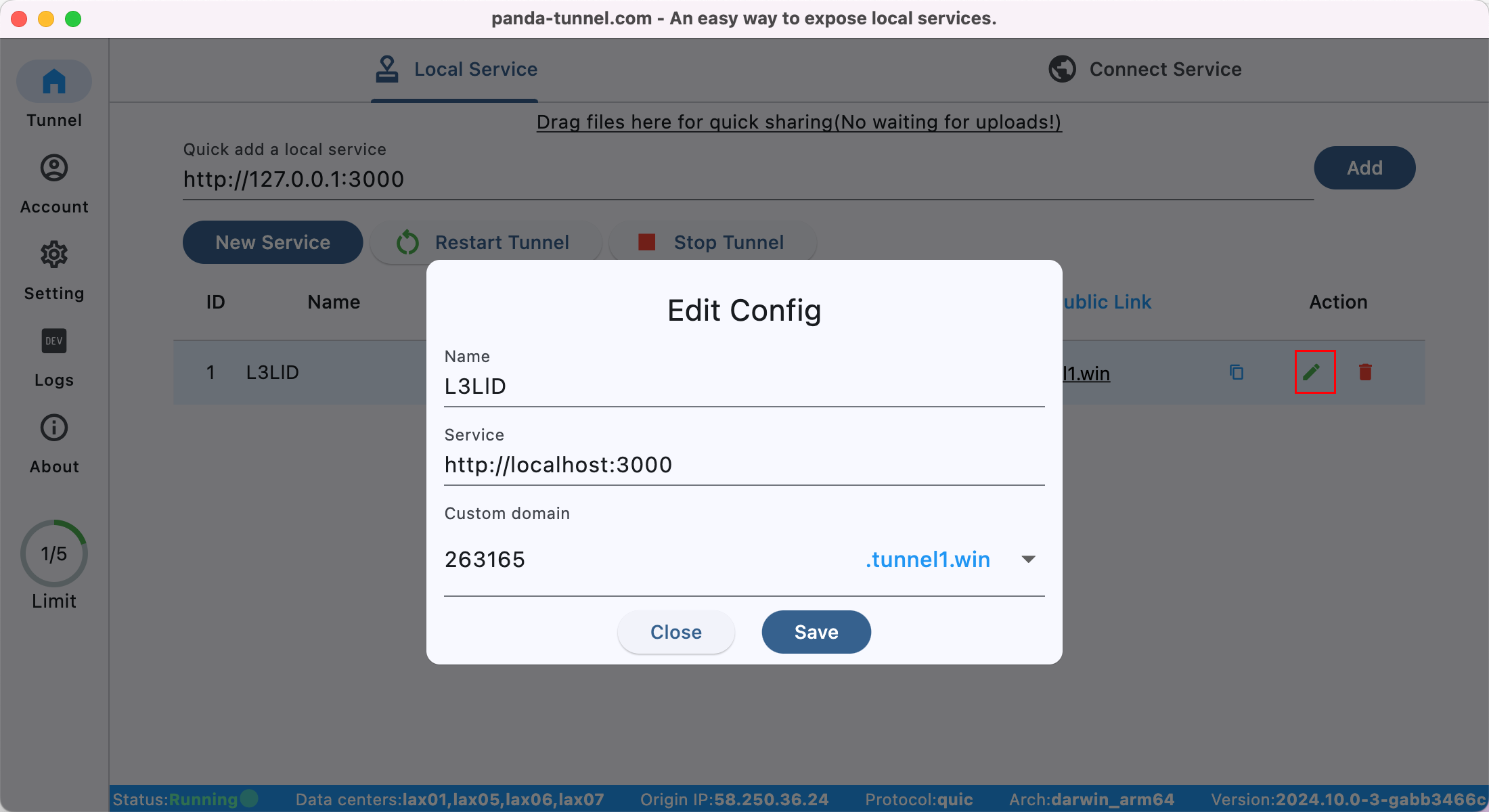The height and width of the screenshot is (812, 1489).
Task: Click Close to dismiss Edit Config
Action: click(676, 632)
